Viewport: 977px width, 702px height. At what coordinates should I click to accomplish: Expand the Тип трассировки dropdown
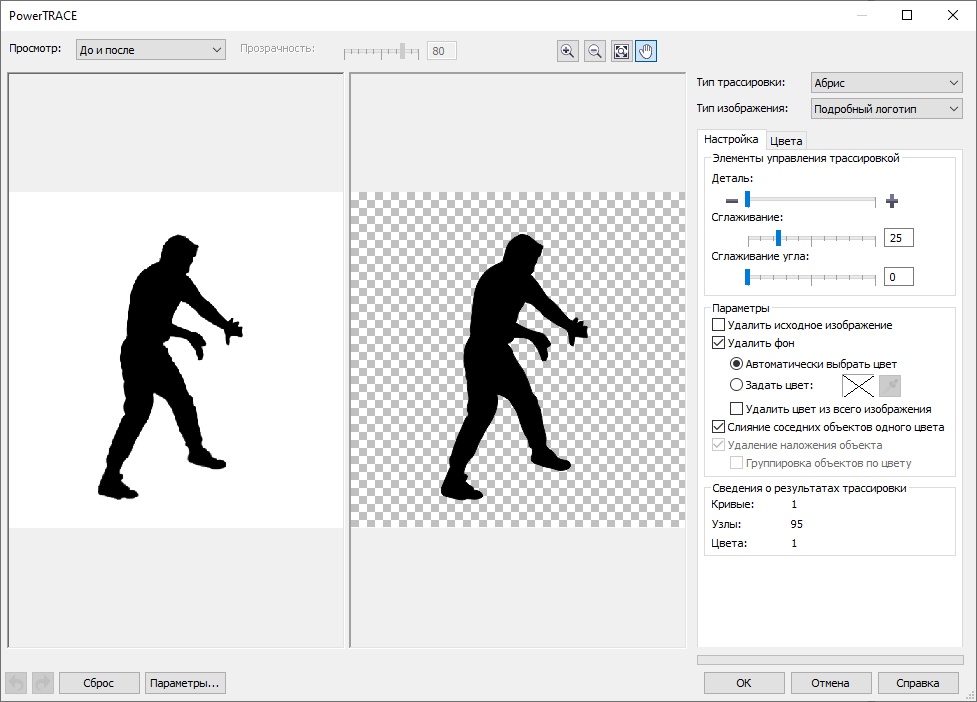tap(885, 83)
